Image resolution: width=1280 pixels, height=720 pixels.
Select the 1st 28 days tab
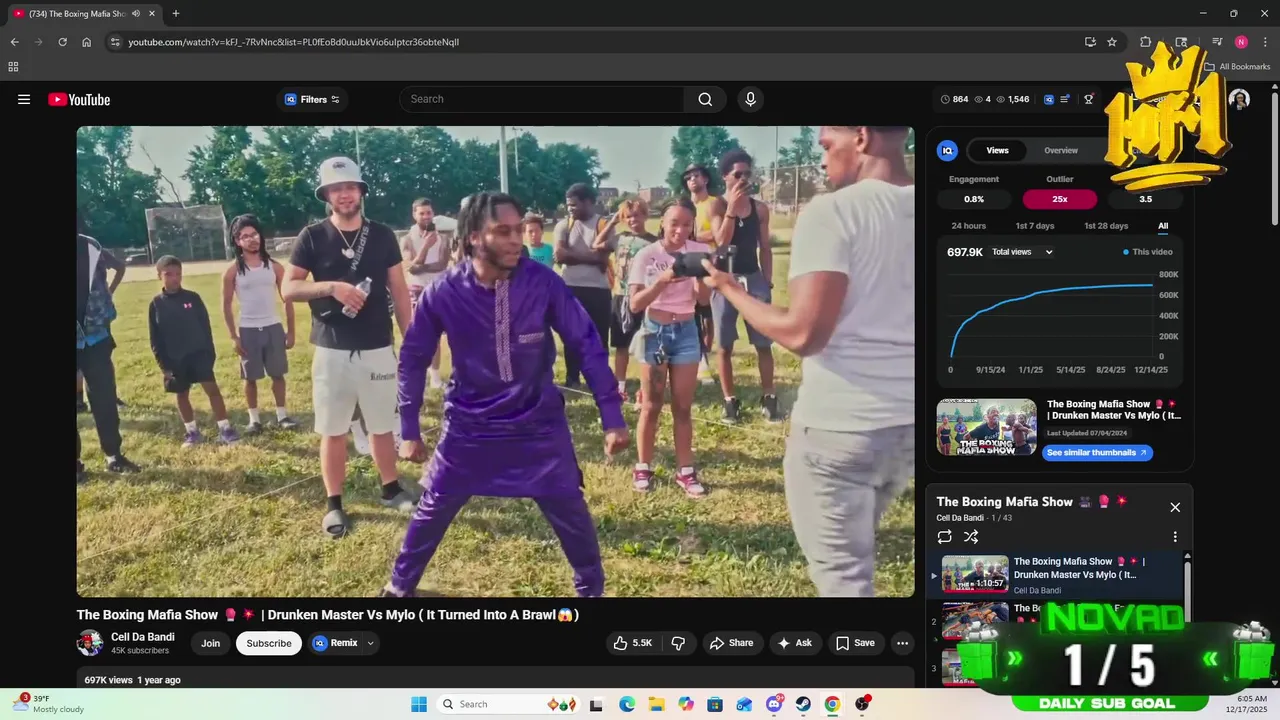(x=1106, y=226)
